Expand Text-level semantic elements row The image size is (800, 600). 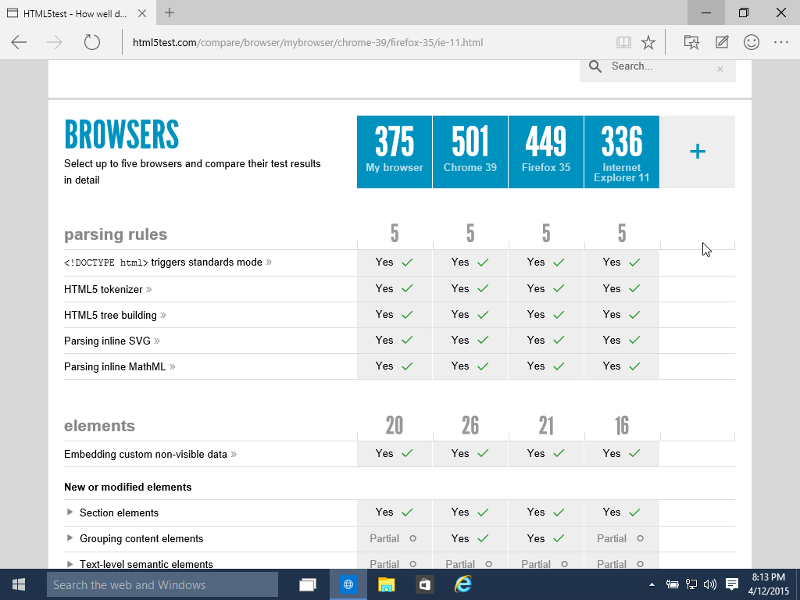click(70, 563)
